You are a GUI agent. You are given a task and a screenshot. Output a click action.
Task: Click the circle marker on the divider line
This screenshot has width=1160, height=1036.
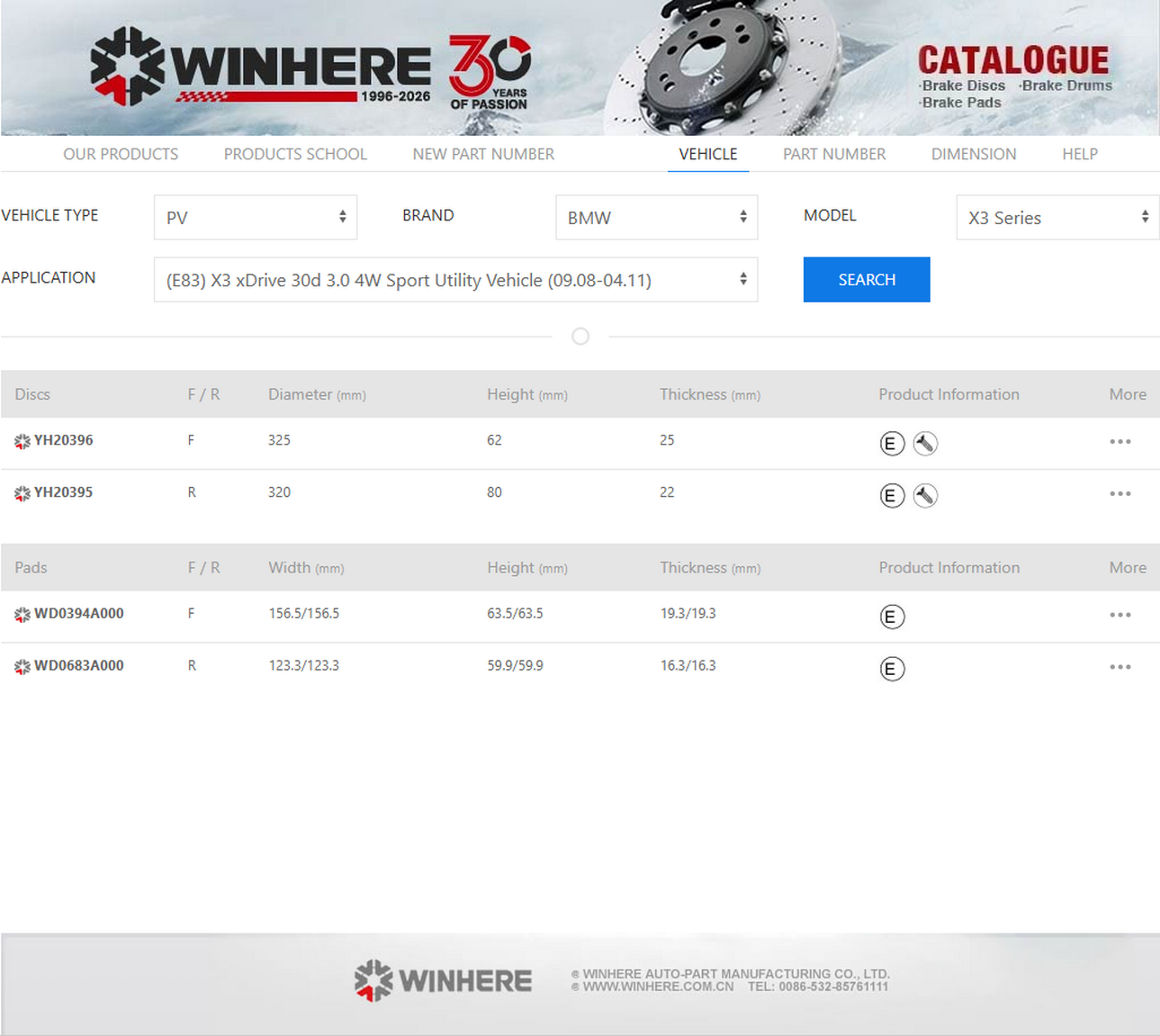(x=580, y=336)
